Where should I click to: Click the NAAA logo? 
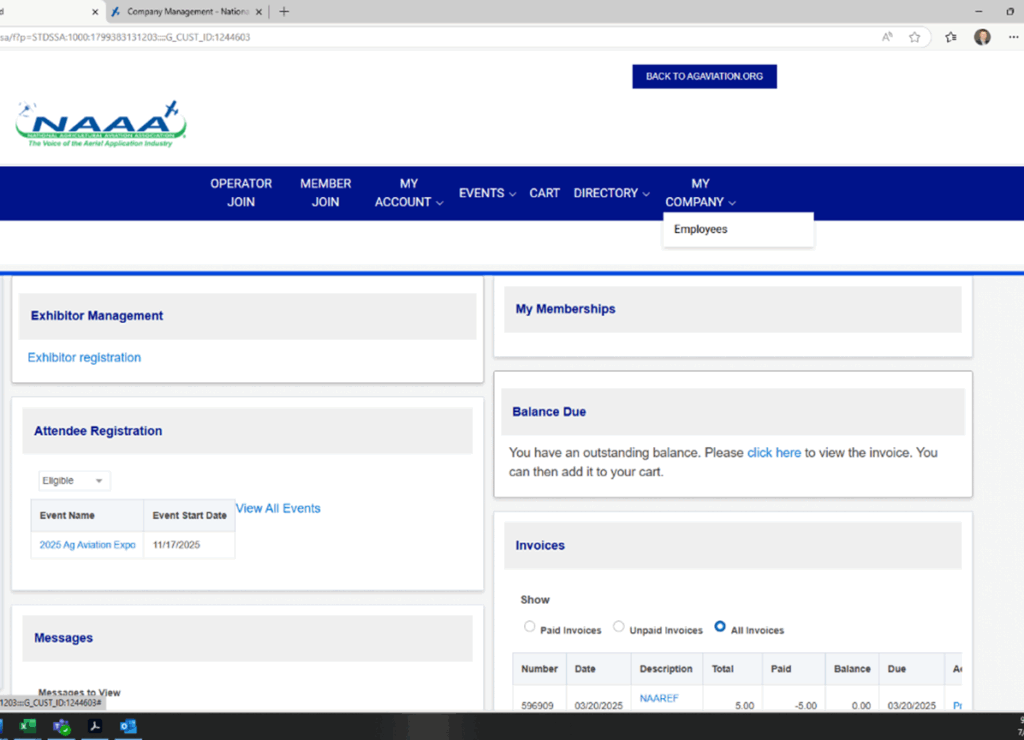pos(101,124)
